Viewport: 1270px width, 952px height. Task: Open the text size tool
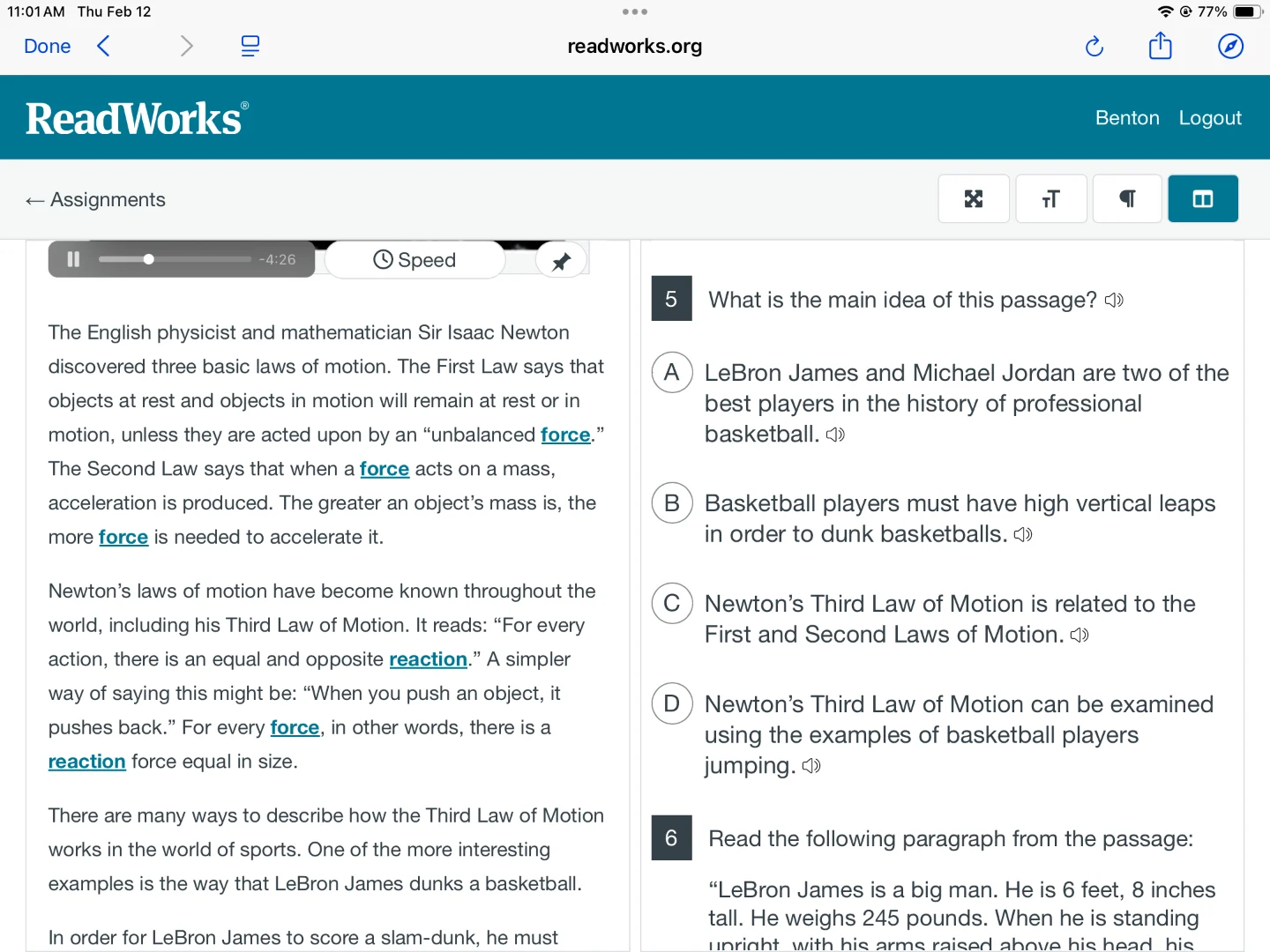1050,199
